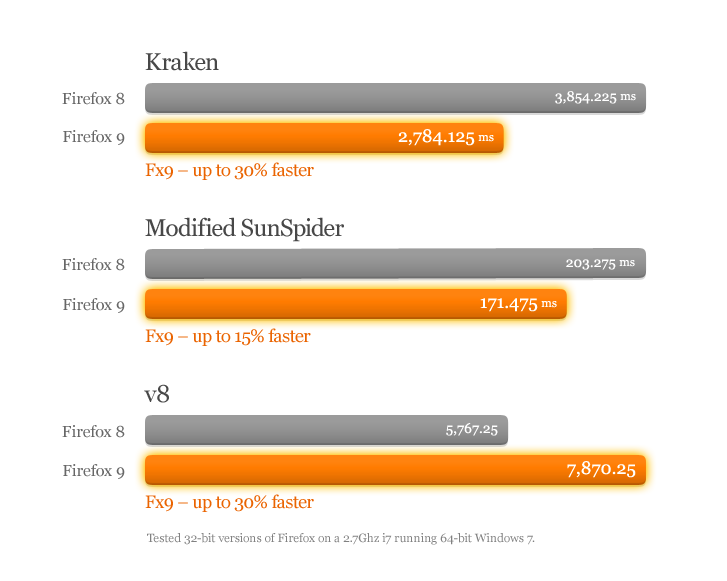Viewport: 727px width, 581px height.
Task: Click the 30% faster caption under Kraken
Action: pyautogui.click(x=229, y=170)
